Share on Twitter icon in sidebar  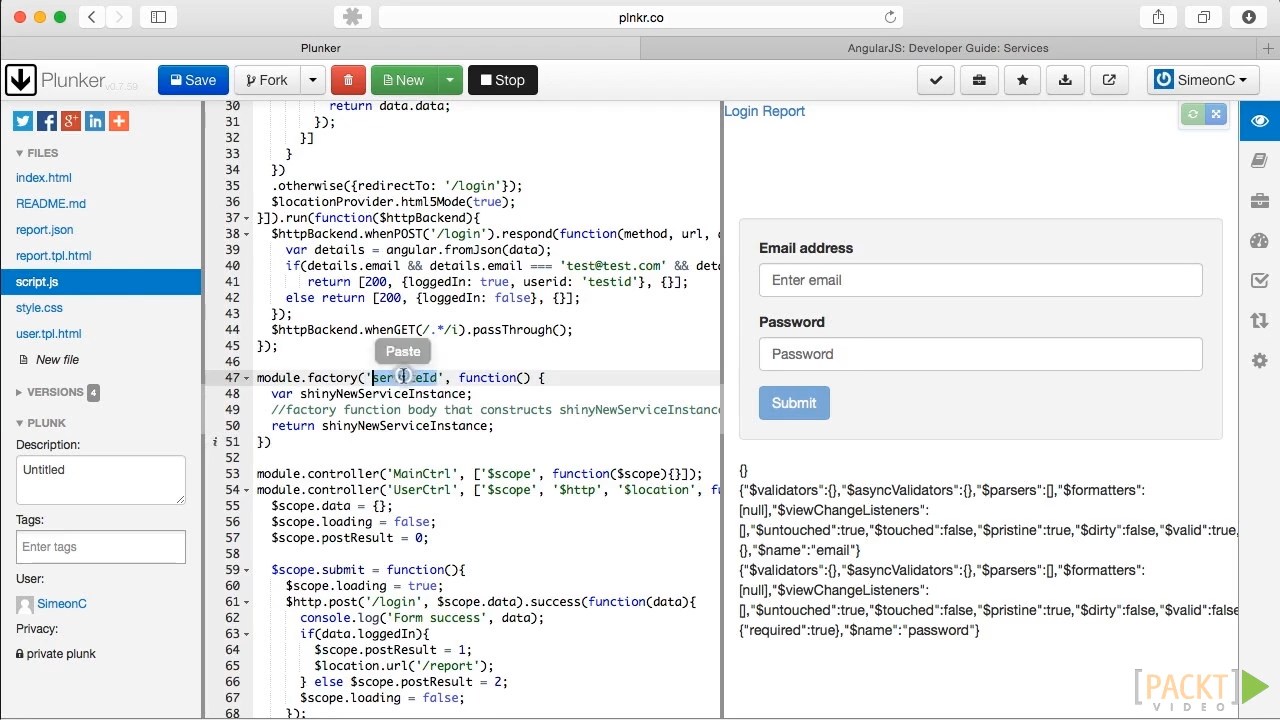23,121
